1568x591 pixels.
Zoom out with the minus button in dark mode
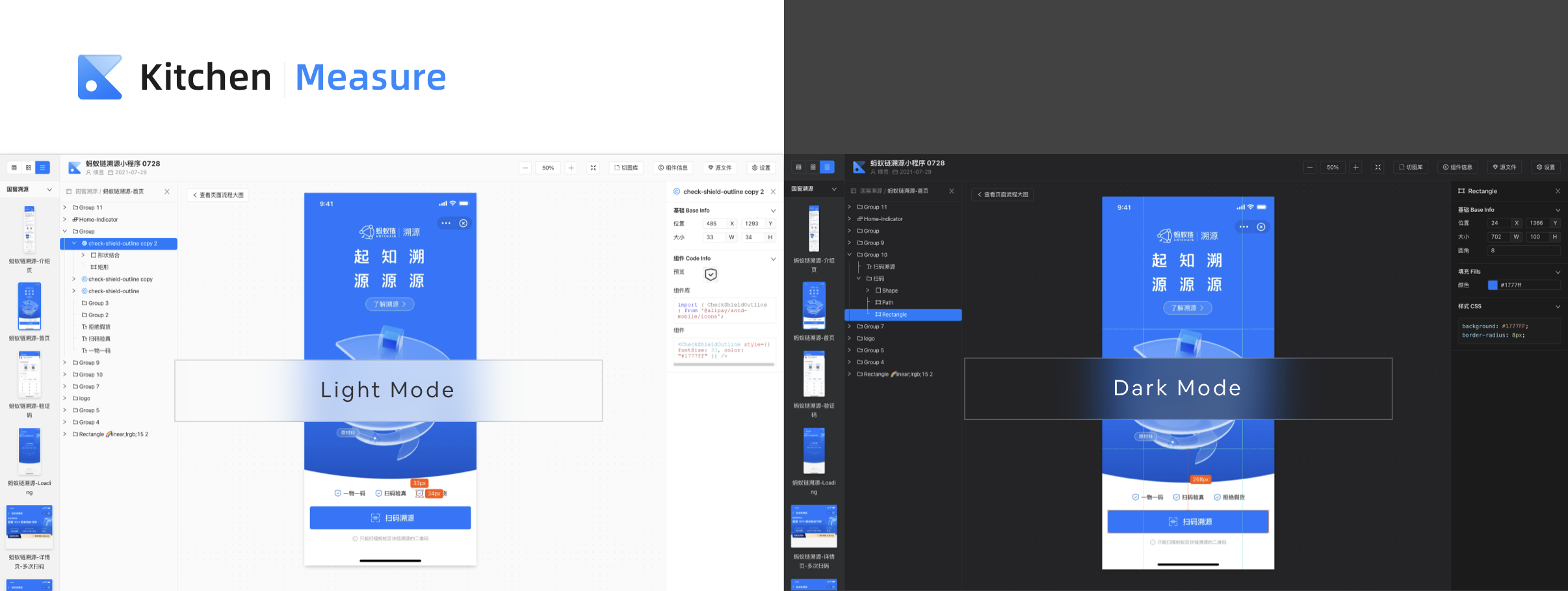coord(1310,167)
